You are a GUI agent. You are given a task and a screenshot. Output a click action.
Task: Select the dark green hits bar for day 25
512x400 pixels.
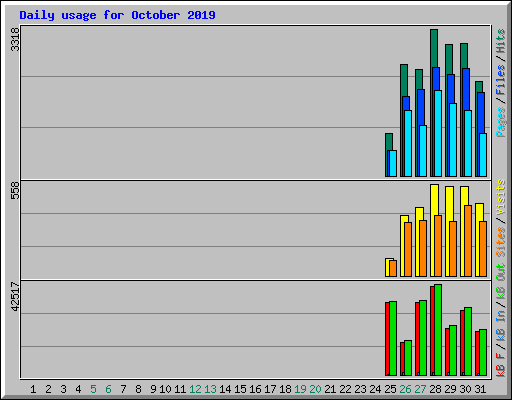pos(389,142)
